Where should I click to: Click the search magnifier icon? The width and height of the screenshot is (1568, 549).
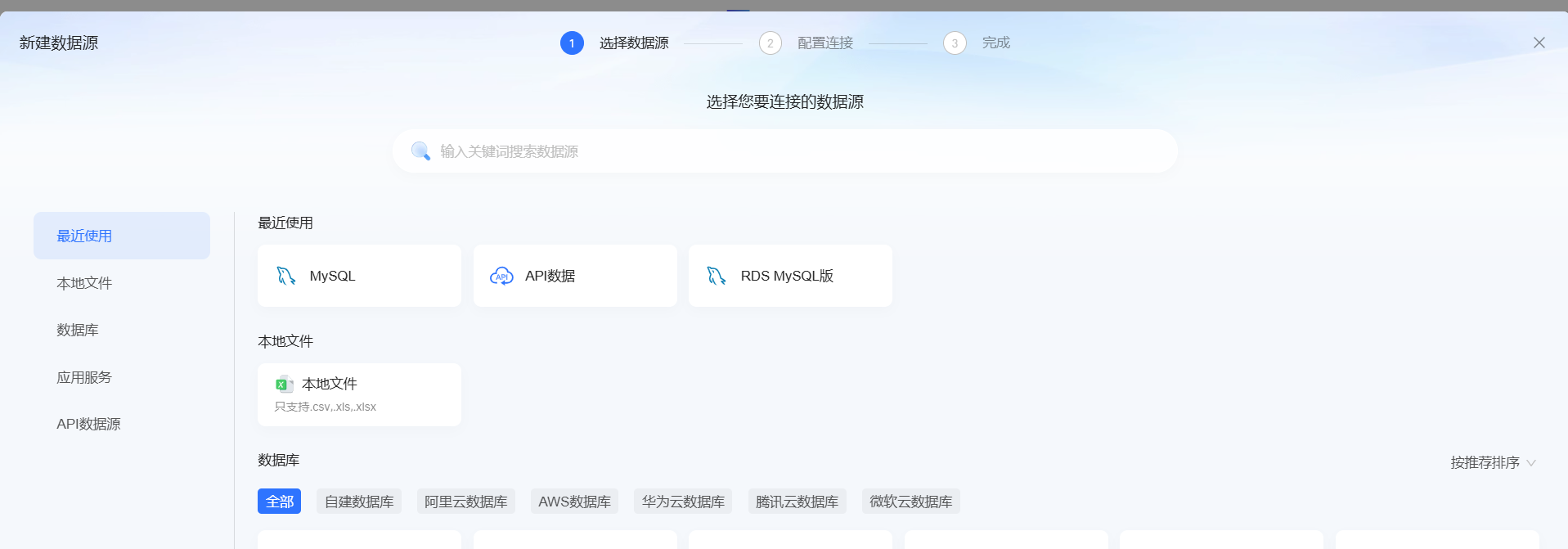pyautogui.click(x=420, y=151)
